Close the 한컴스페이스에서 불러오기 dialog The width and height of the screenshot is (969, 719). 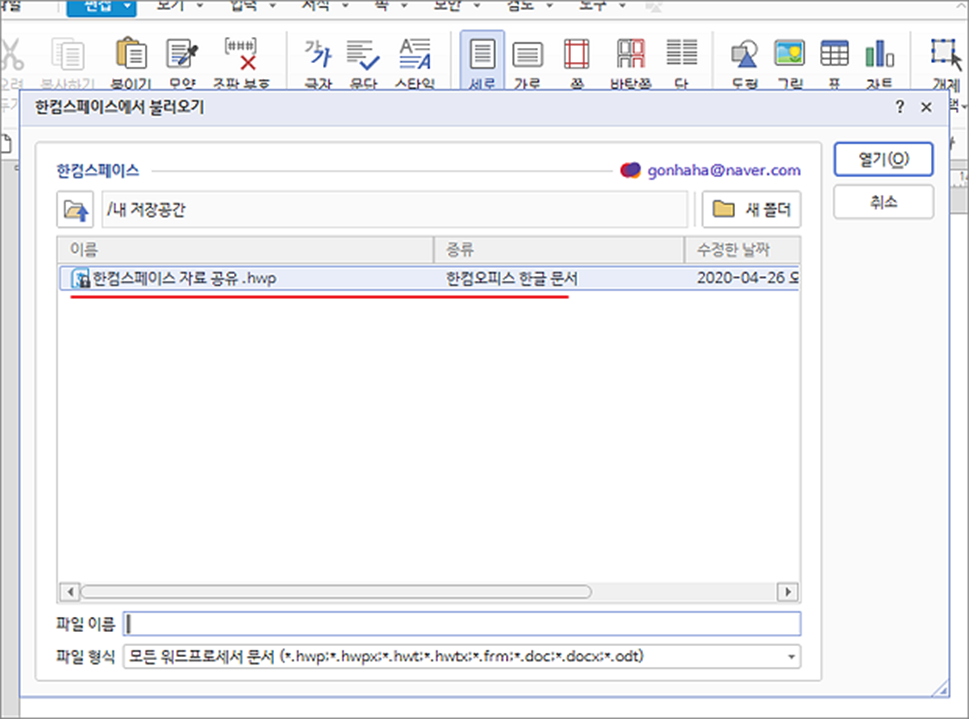pos(926,108)
